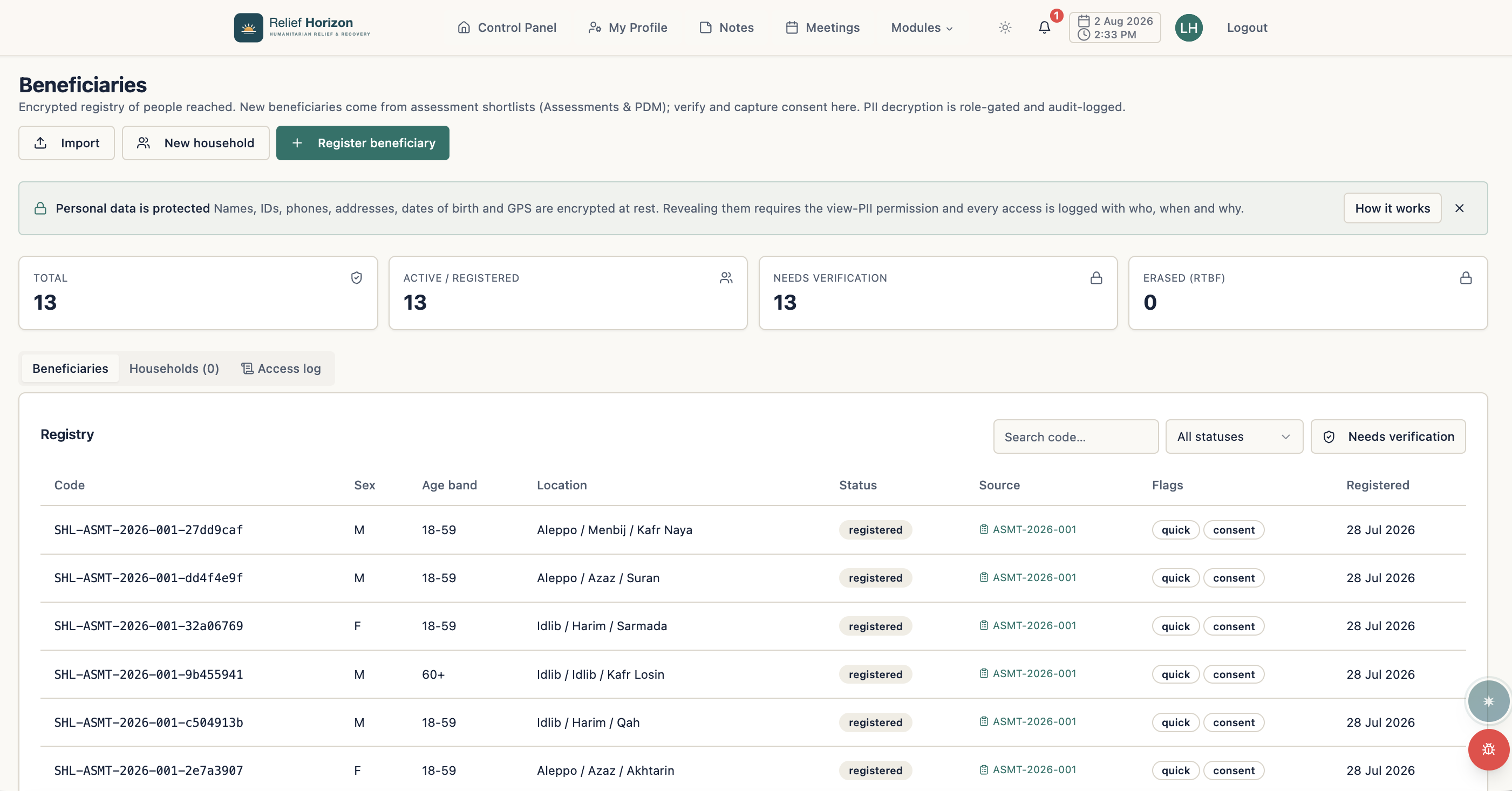Go to Control Panel

[507, 28]
